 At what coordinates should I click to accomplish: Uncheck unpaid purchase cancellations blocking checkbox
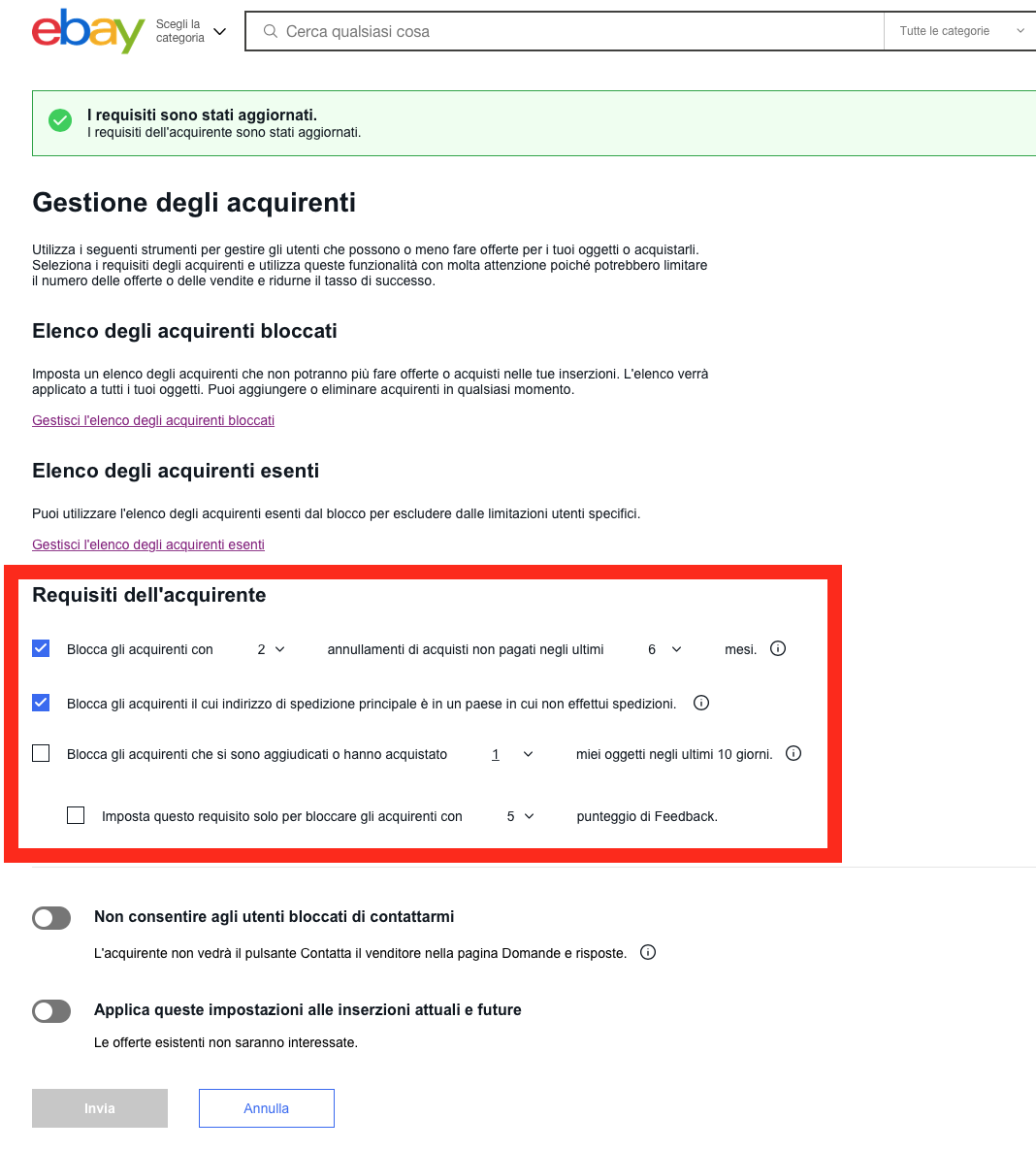(41, 648)
